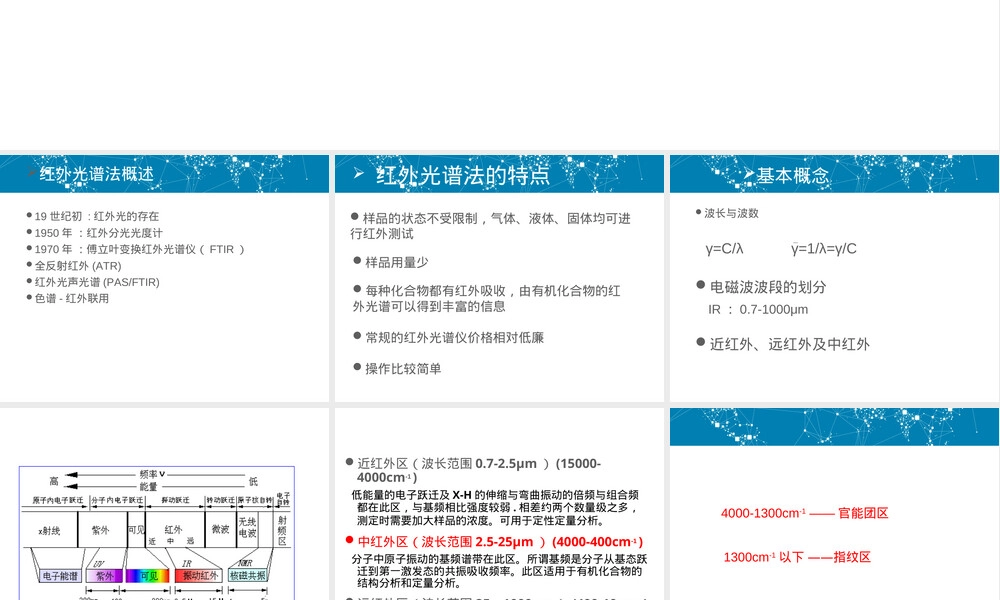Click the bullet '常规的红外光谱仪价格相对低廉'
Viewport: 1000px width, 600px height.
coord(454,337)
